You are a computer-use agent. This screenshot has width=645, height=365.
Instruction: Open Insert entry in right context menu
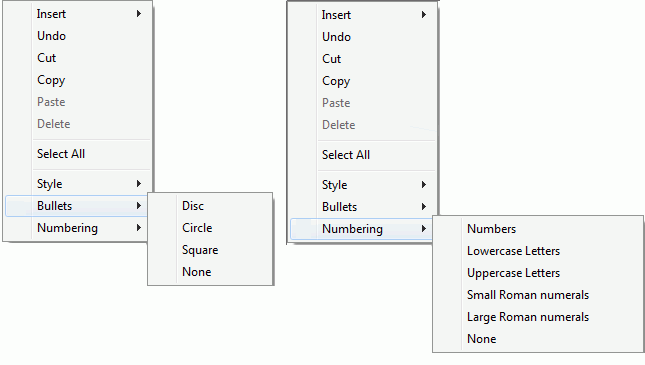[363, 15]
